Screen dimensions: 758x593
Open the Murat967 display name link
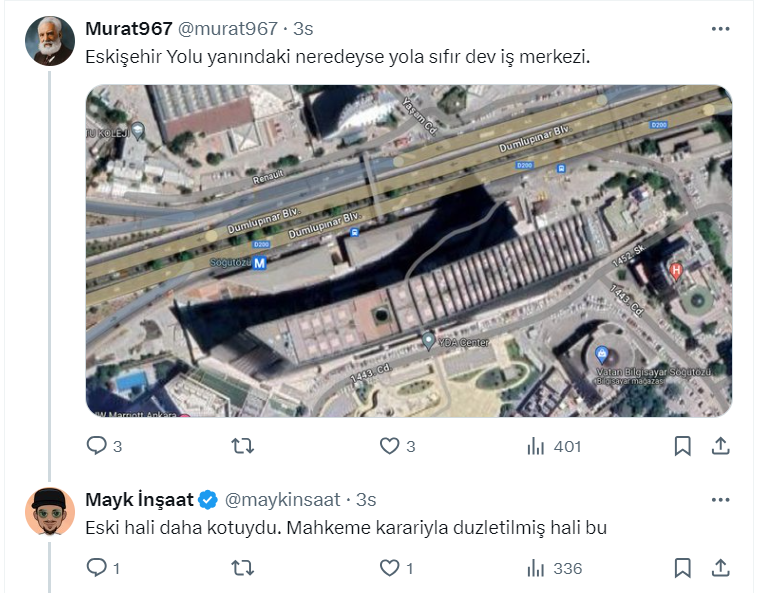129,29
